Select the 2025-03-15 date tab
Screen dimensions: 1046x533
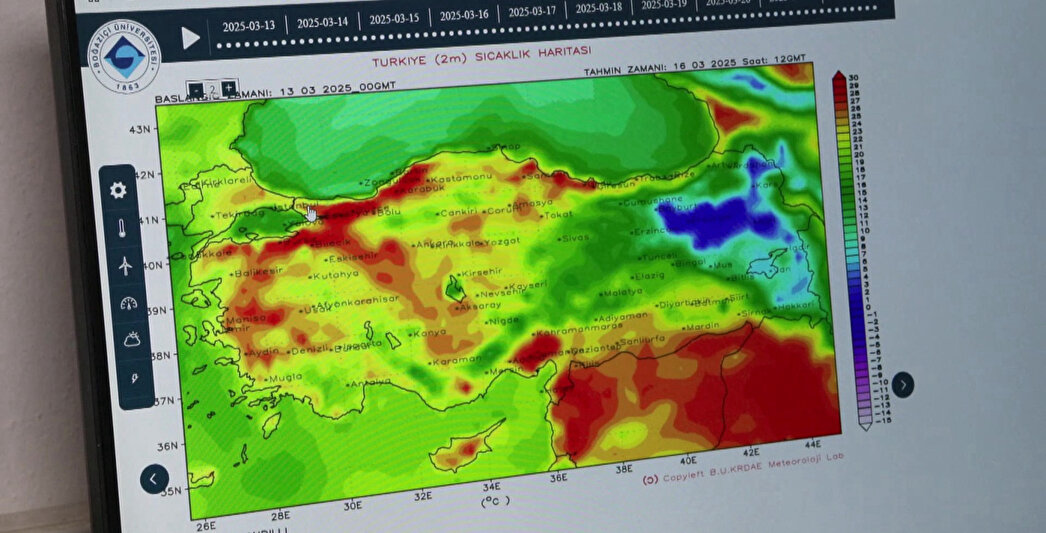[x=394, y=18]
